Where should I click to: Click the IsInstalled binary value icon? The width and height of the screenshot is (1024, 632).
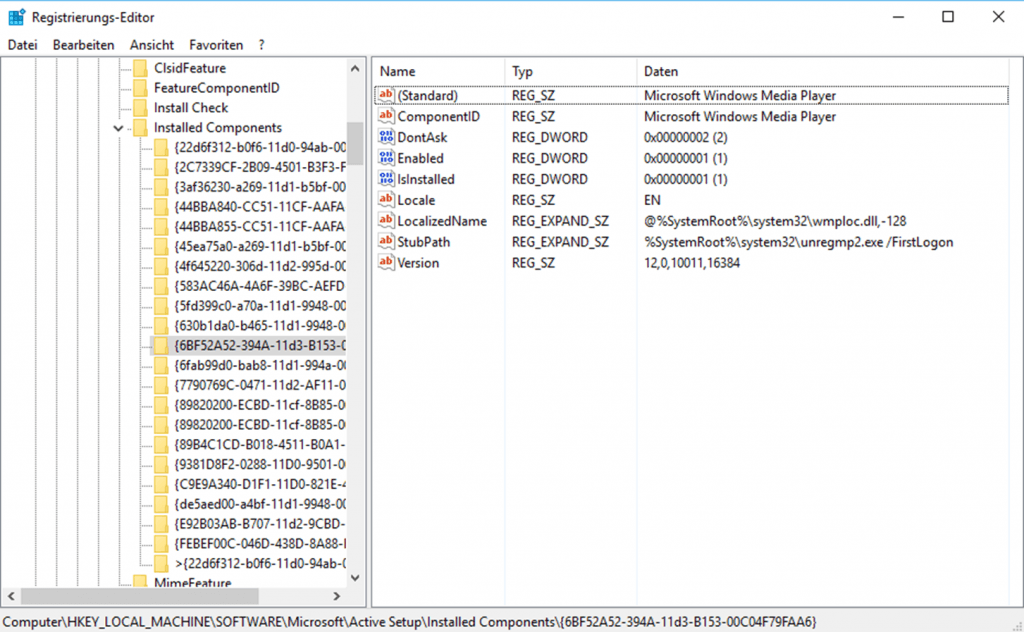pos(386,179)
